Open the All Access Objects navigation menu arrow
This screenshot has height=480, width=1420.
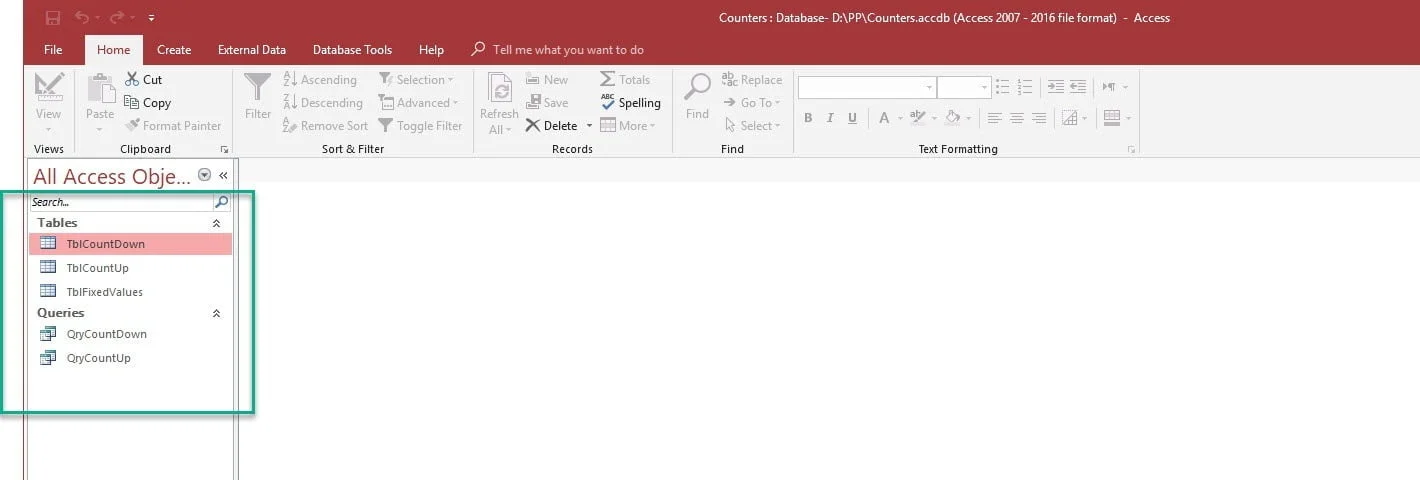coord(205,175)
